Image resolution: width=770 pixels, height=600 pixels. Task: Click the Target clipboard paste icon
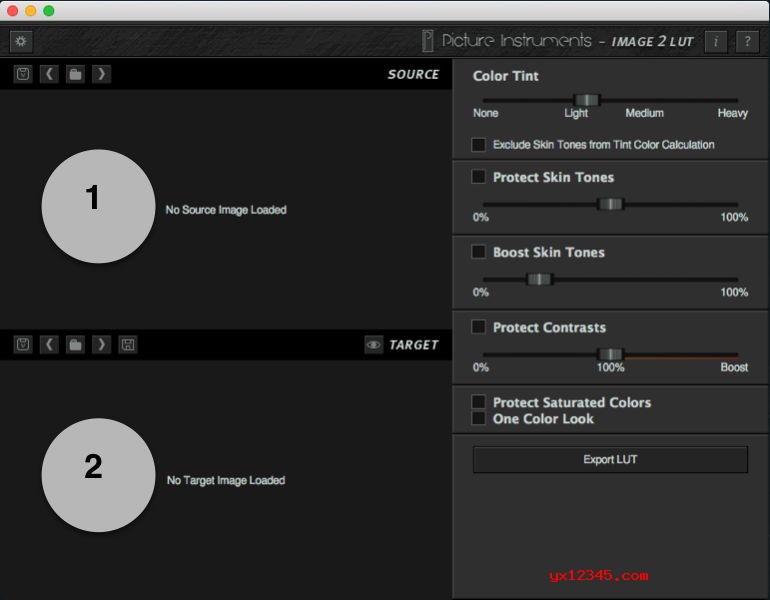(x=23, y=344)
